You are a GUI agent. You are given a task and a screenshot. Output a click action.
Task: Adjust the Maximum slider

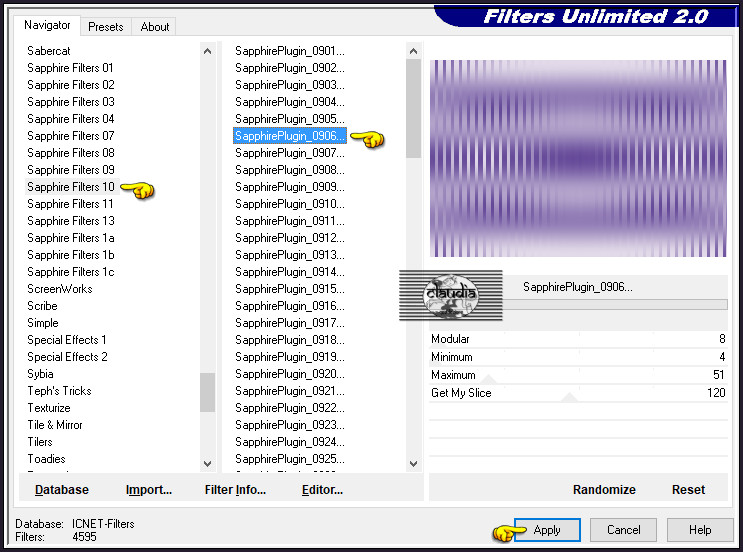tap(578, 375)
